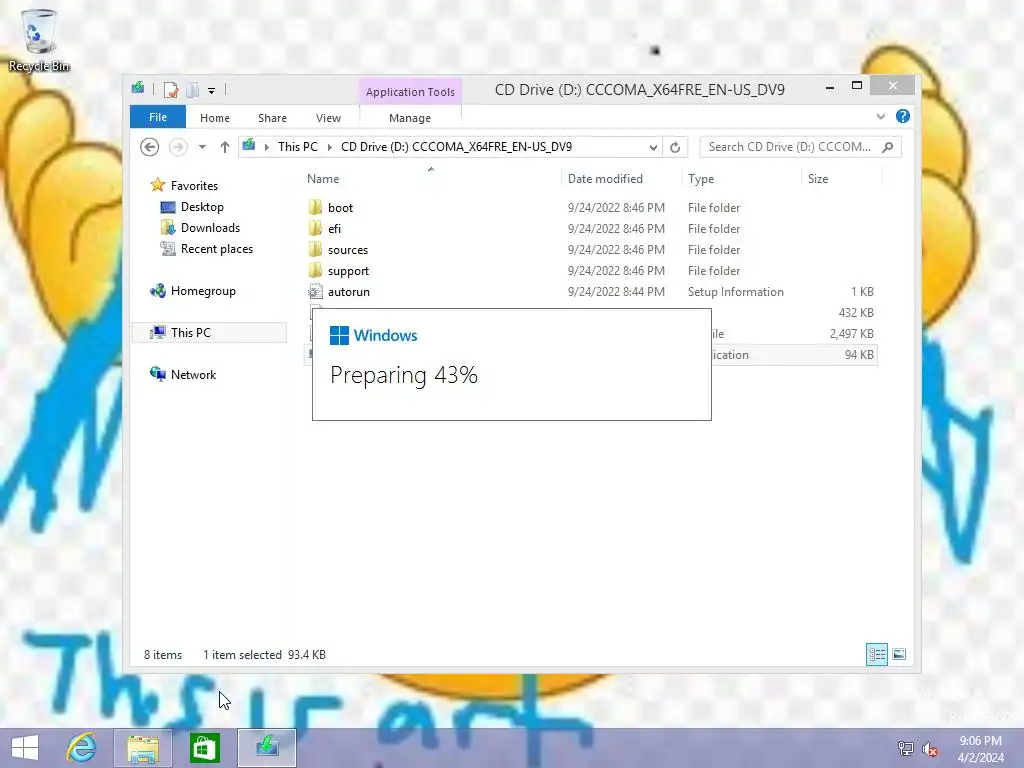Image resolution: width=1024 pixels, height=768 pixels.
Task: Open Desktop in the navigation pane
Action: click(202, 207)
